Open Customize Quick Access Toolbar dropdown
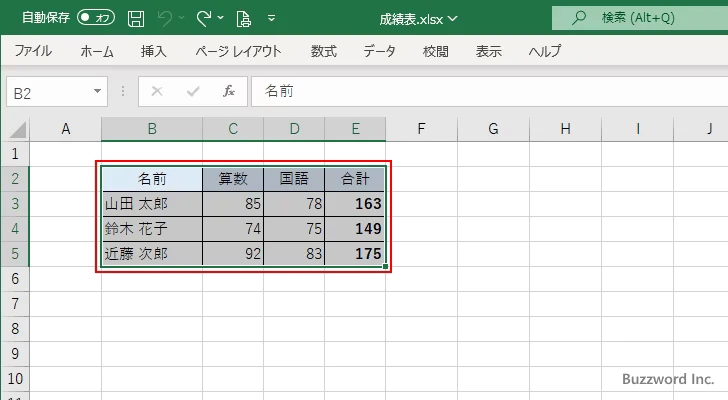Image resolution: width=728 pixels, height=400 pixels. click(272, 19)
